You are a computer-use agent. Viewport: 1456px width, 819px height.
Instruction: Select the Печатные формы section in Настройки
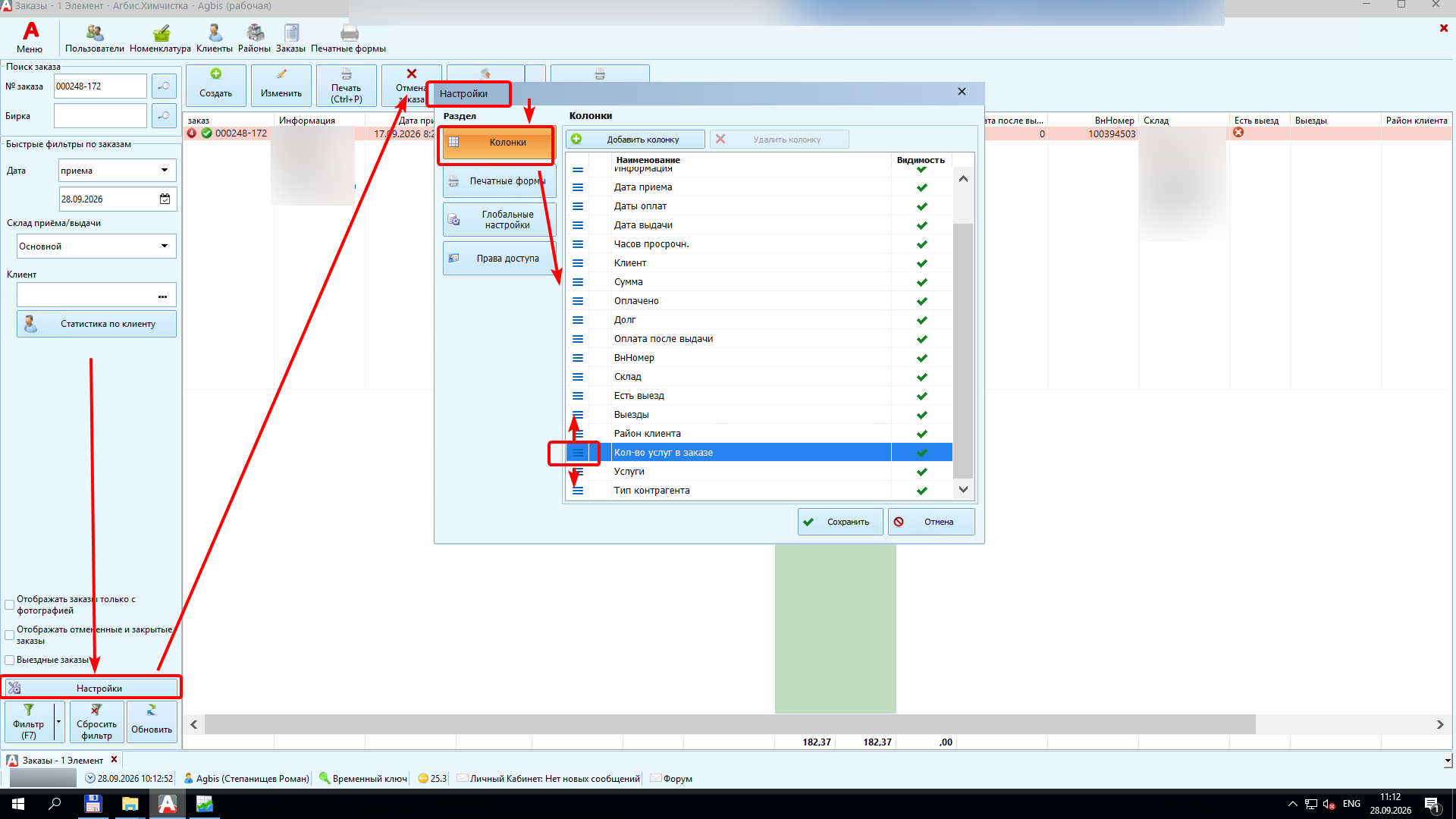pos(499,181)
